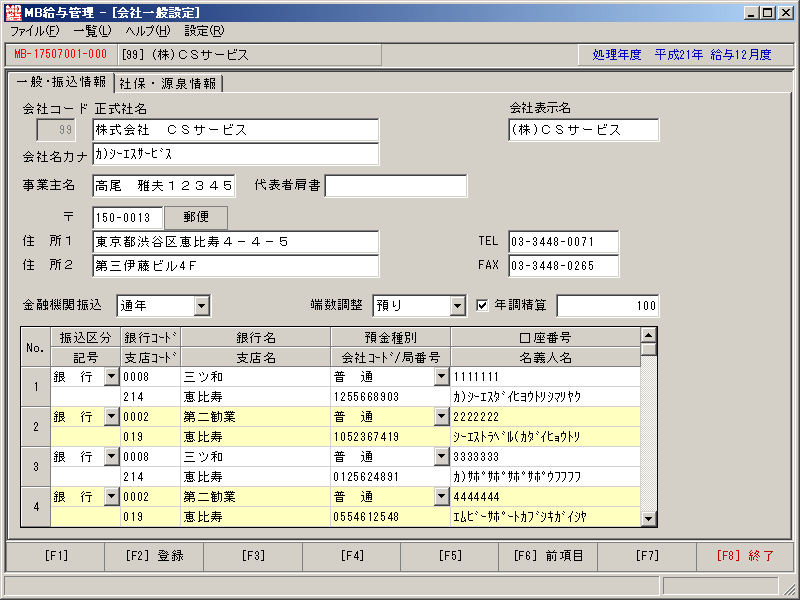
Task: Open 振込区分 dropdown in row 2
Action: pos(112,416)
